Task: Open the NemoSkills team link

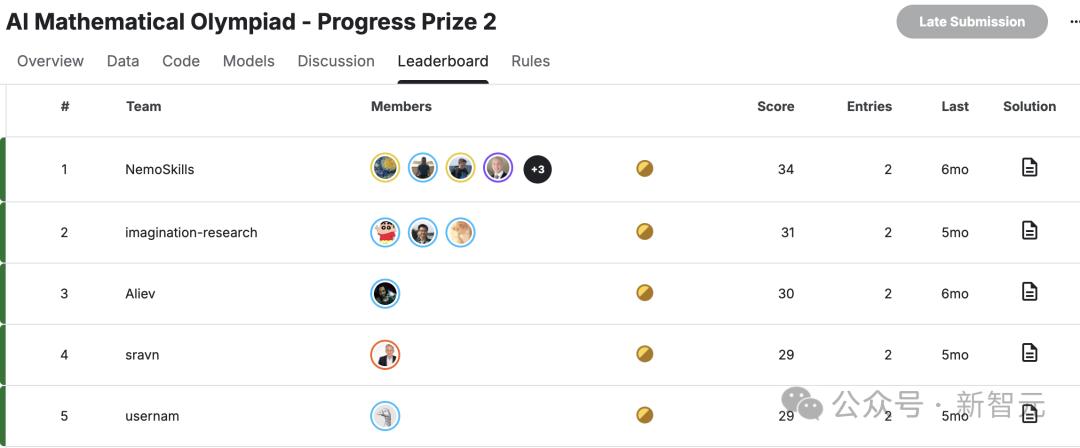Action: click(x=160, y=170)
